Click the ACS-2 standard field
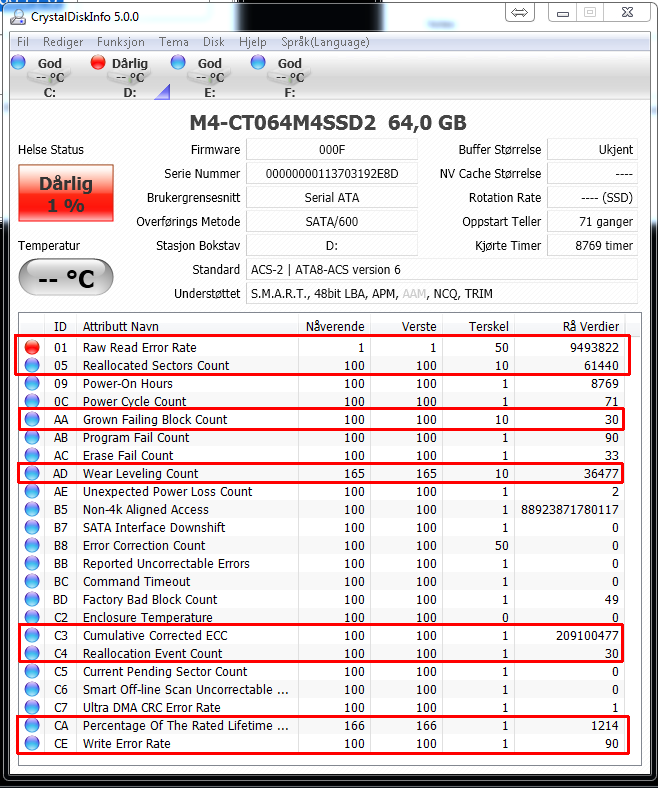This screenshot has height=788, width=658. (442, 270)
